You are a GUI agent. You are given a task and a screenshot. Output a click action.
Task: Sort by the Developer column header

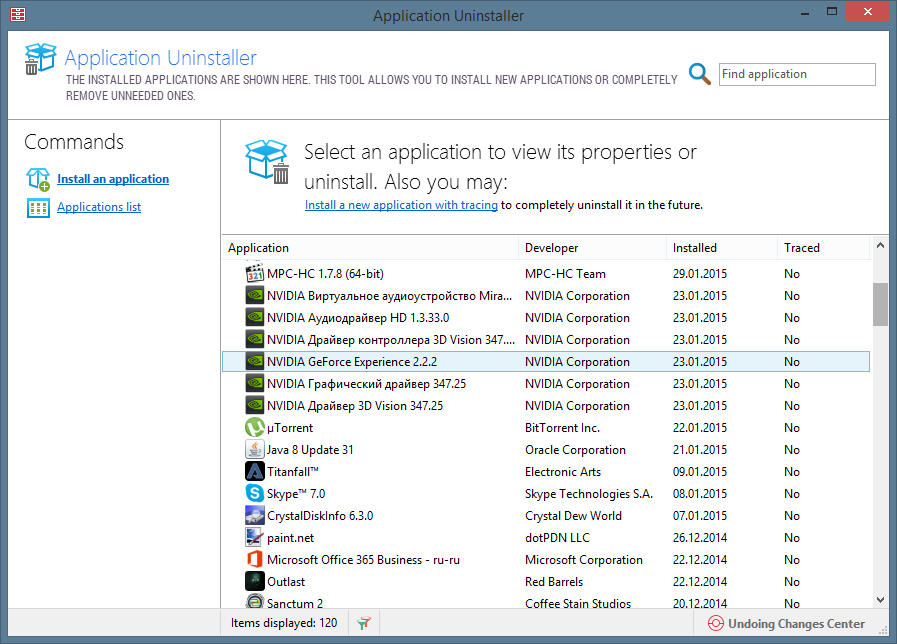pyautogui.click(x=592, y=248)
